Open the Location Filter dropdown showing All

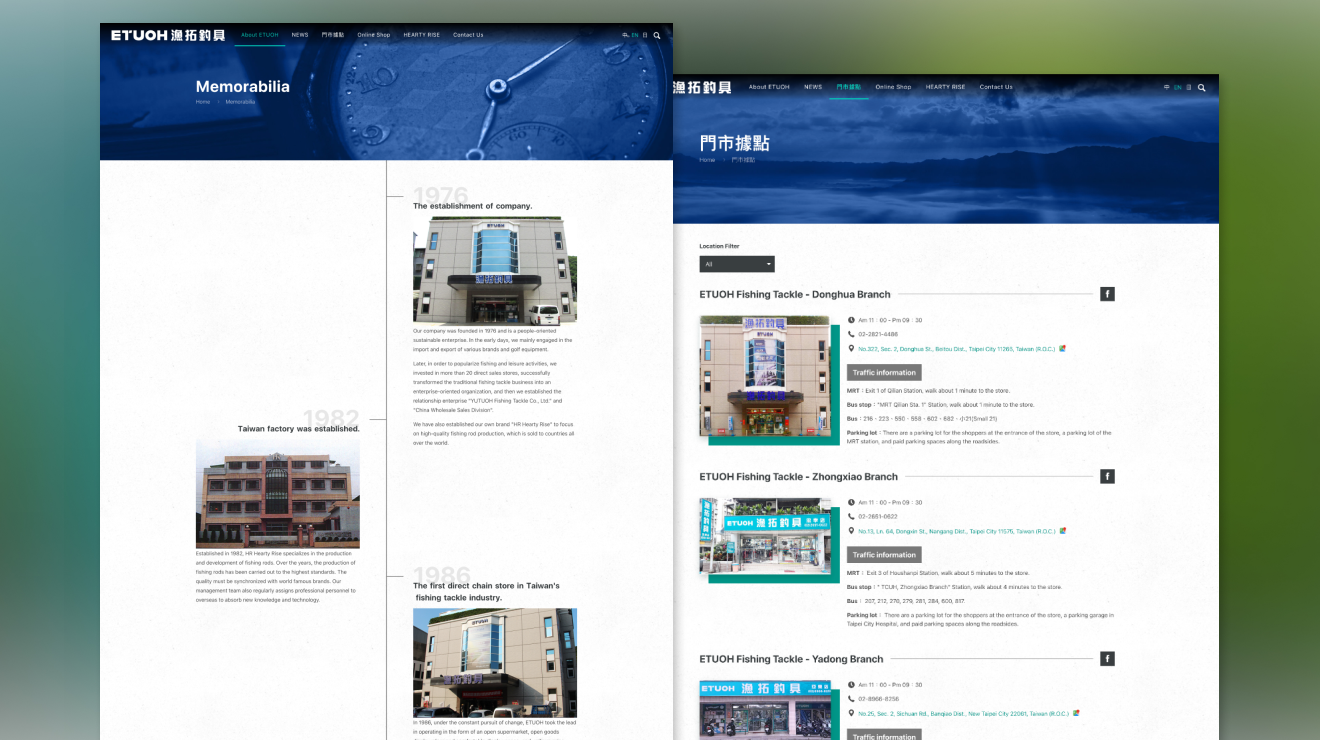pos(737,264)
